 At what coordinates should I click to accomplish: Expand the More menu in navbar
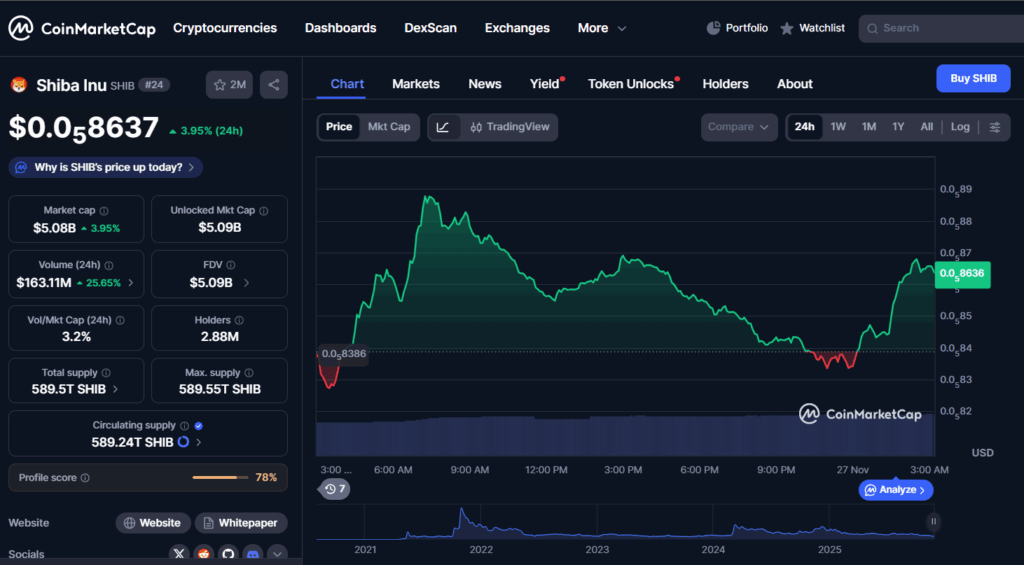point(602,28)
